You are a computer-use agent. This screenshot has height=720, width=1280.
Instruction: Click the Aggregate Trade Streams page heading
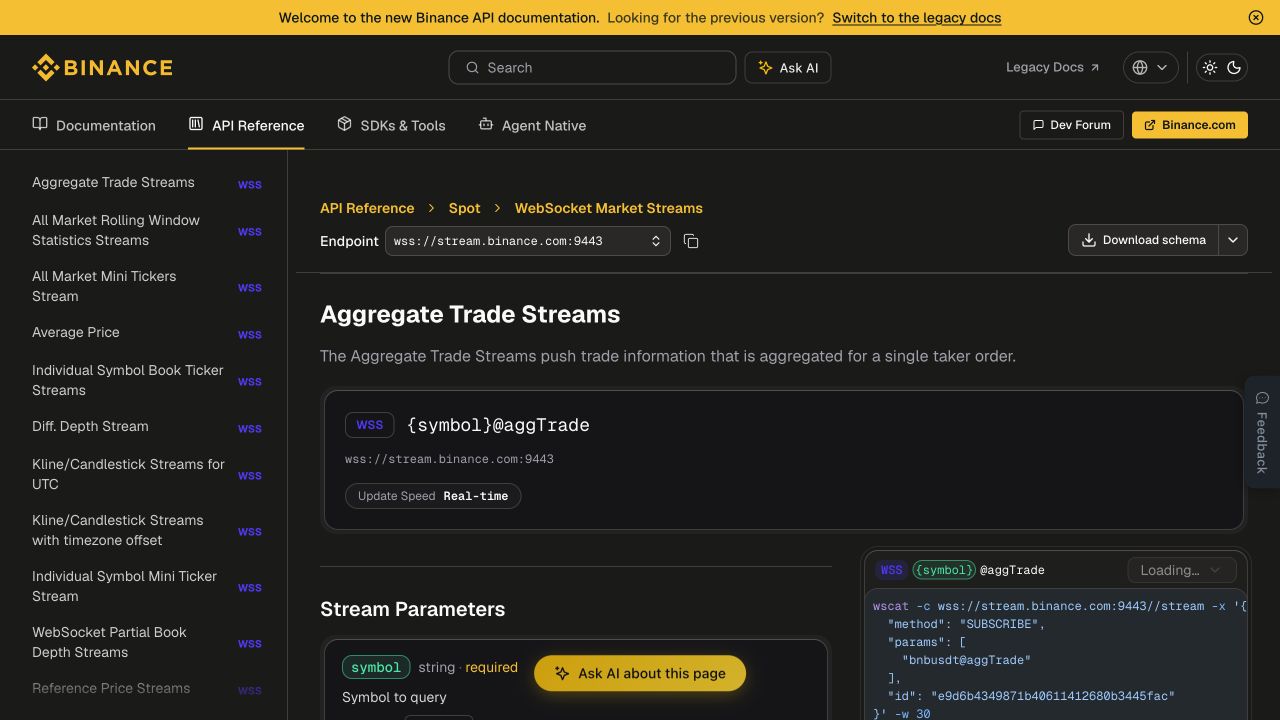[x=470, y=314]
